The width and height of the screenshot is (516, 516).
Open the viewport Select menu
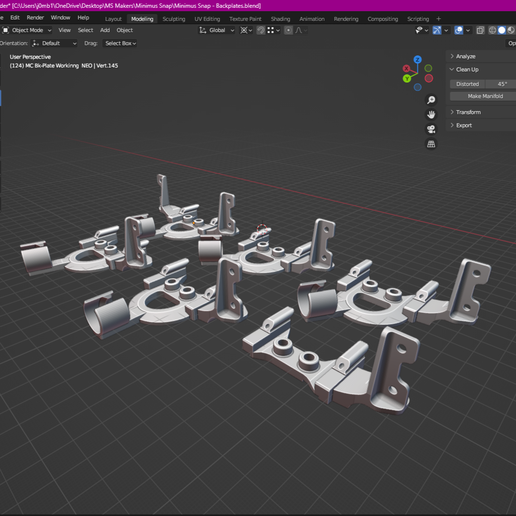(85, 30)
